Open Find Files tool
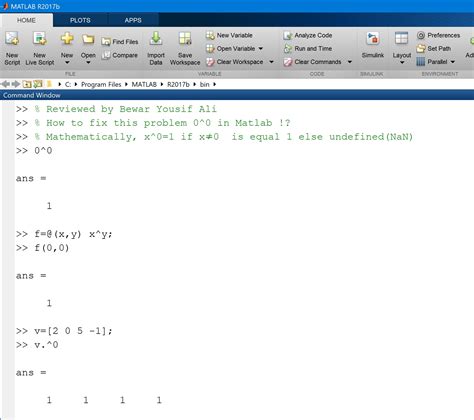This screenshot has width=474, height=420. (120, 42)
